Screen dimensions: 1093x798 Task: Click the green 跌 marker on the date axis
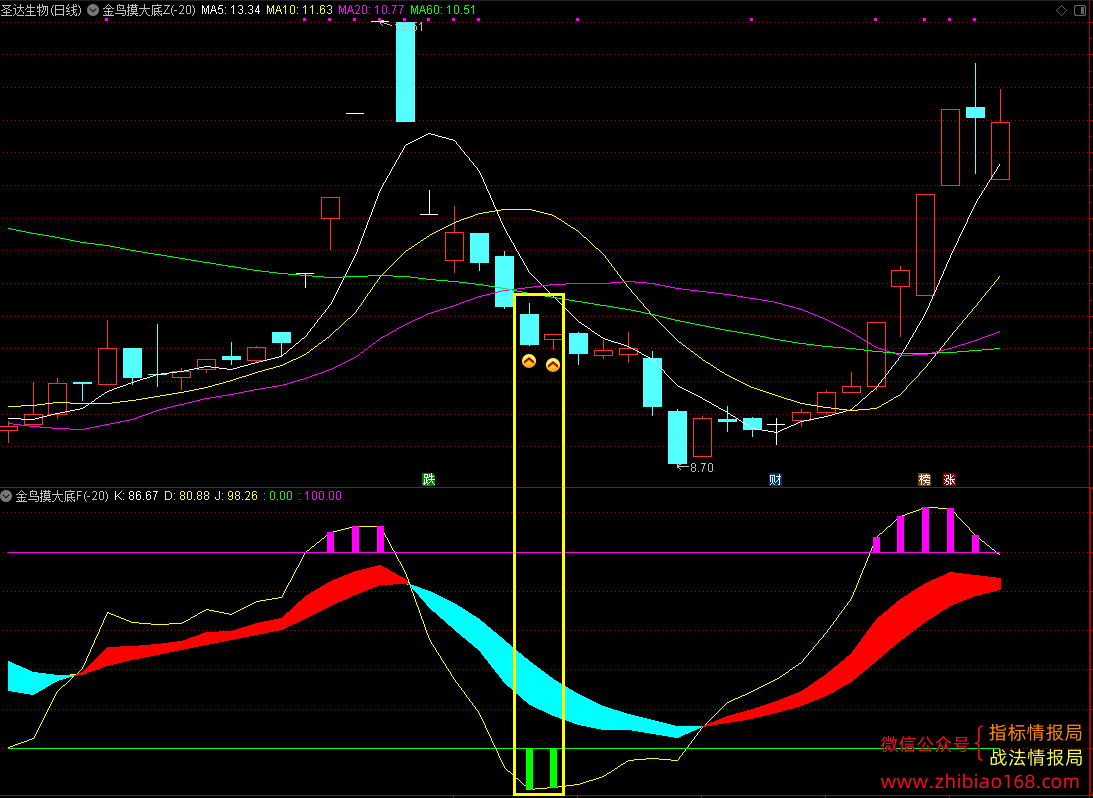(429, 479)
